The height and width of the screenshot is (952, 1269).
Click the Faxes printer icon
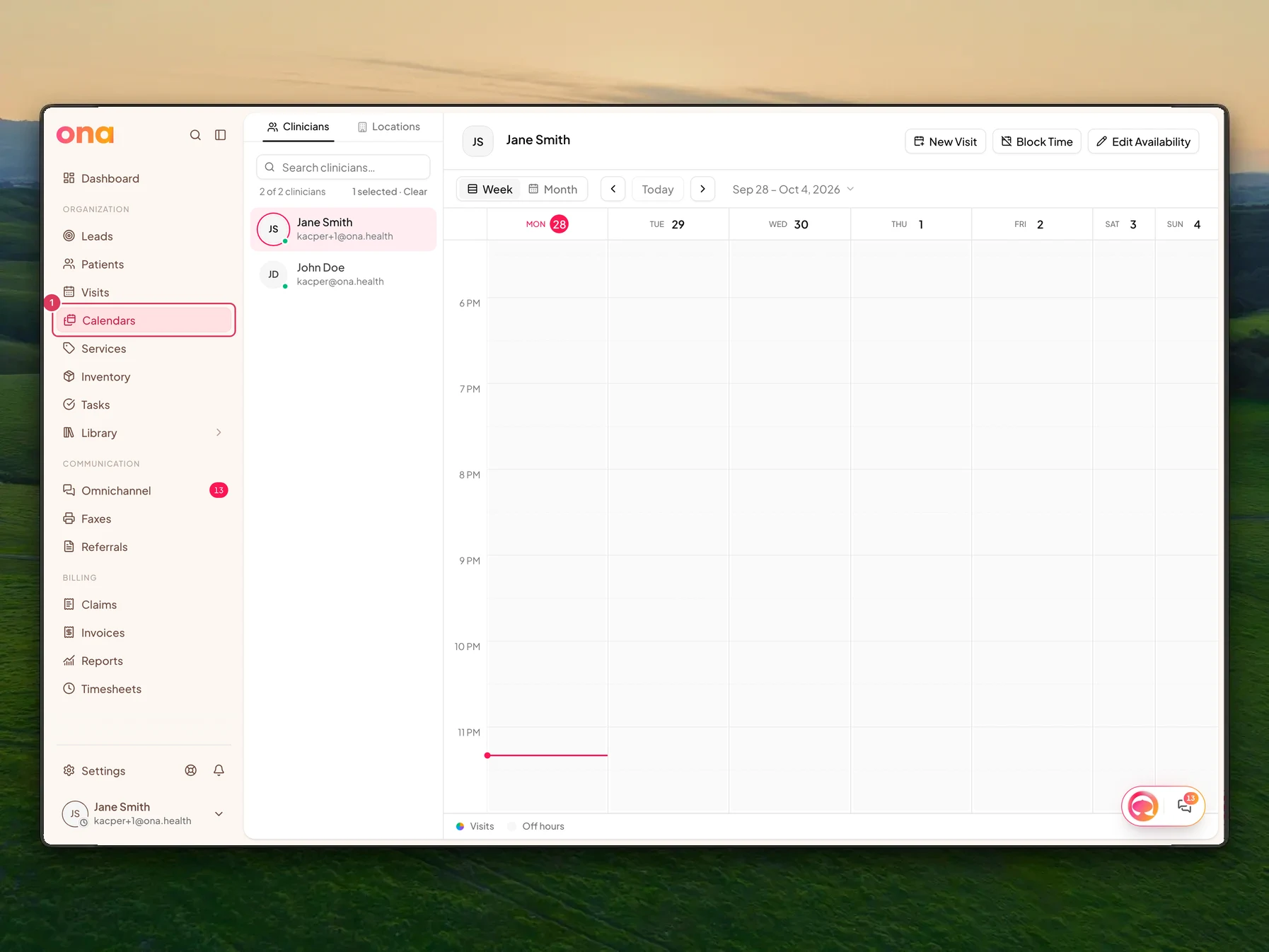click(69, 518)
